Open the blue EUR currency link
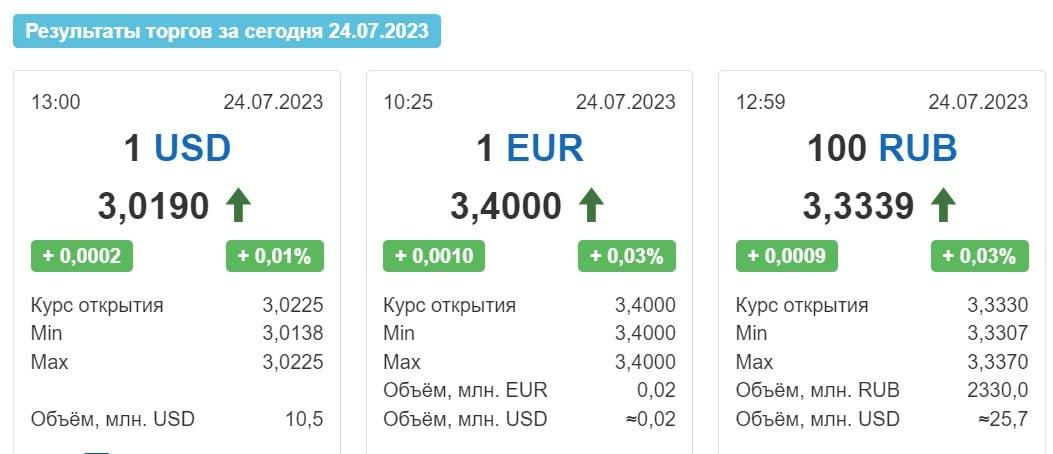The image size is (1053, 454). pyautogui.click(x=545, y=148)
